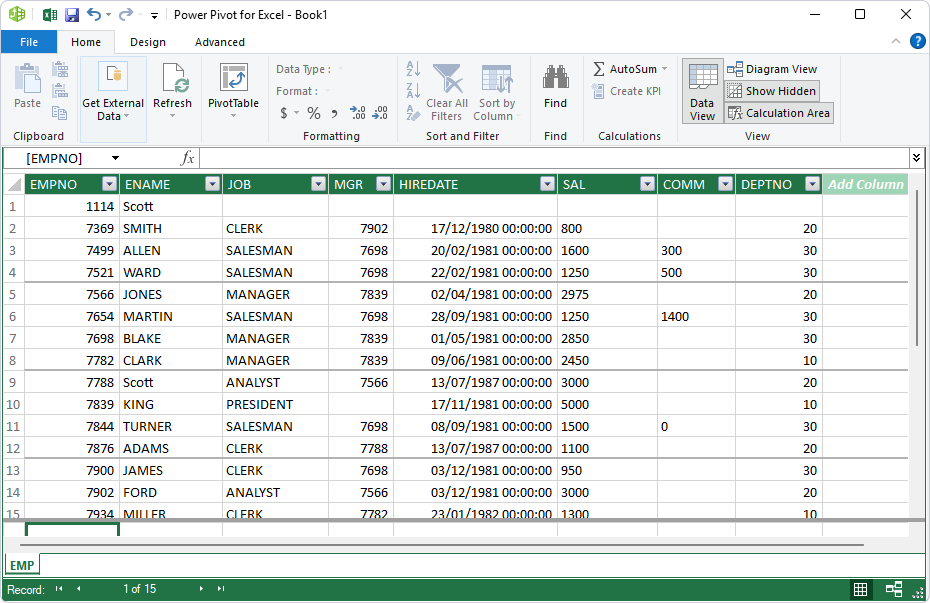Click the horizontal scrollbar
Screen dimensions: 930x603
pos(442,544)
